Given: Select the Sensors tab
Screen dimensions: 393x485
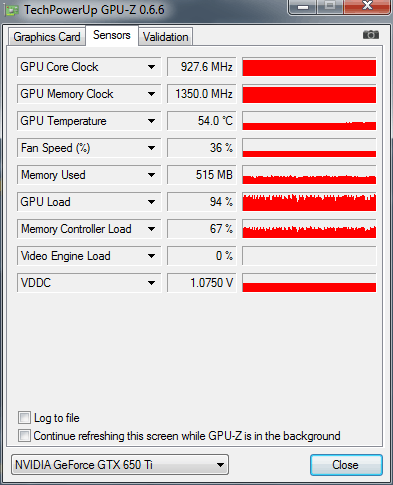Looking at the screenshot, I should 112,35.
